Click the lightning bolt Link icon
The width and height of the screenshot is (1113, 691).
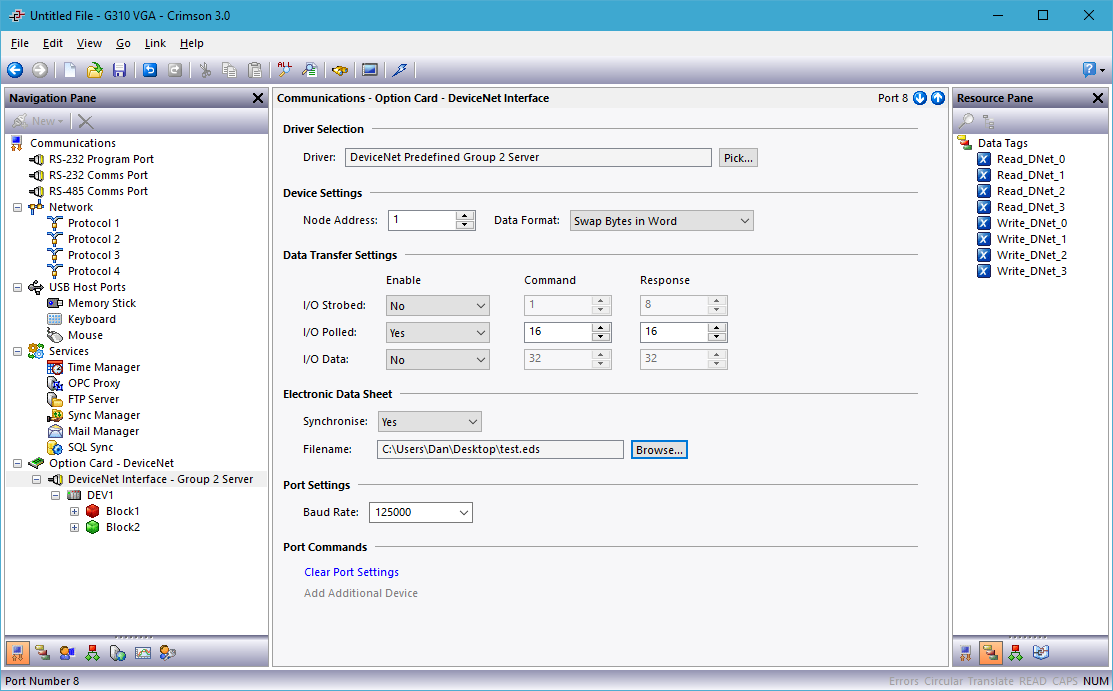click(400, 70)
